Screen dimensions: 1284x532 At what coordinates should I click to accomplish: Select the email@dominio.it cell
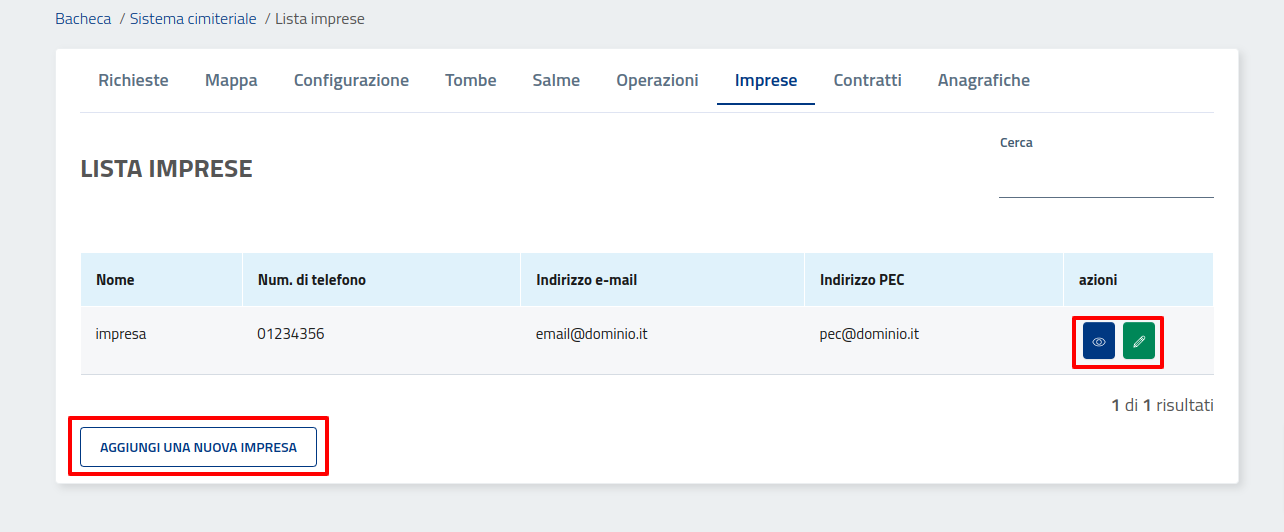(591, 334)
